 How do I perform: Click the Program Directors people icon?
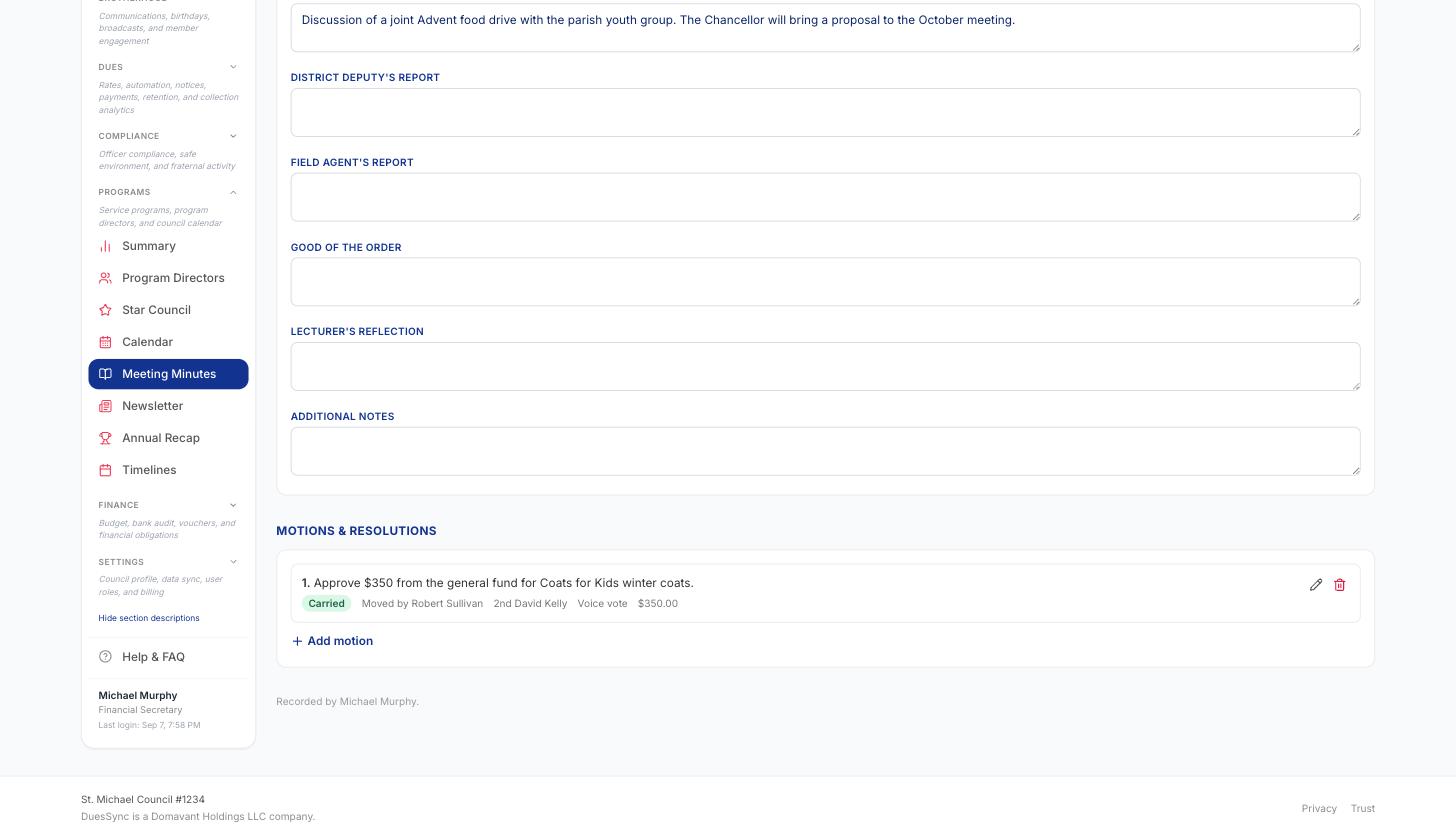click(x=105, y=278)
